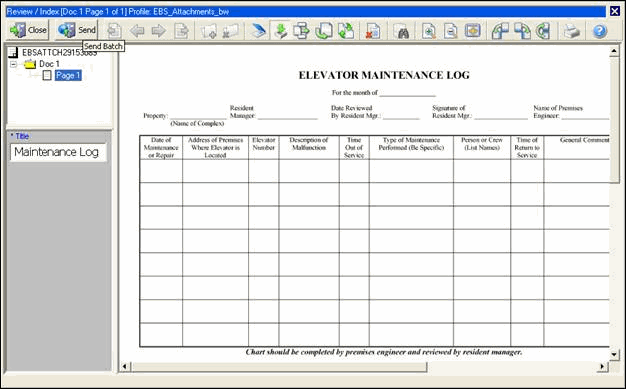
Task: Click the 'Chart should be completed' footer note
Action: tap(384, 352)
